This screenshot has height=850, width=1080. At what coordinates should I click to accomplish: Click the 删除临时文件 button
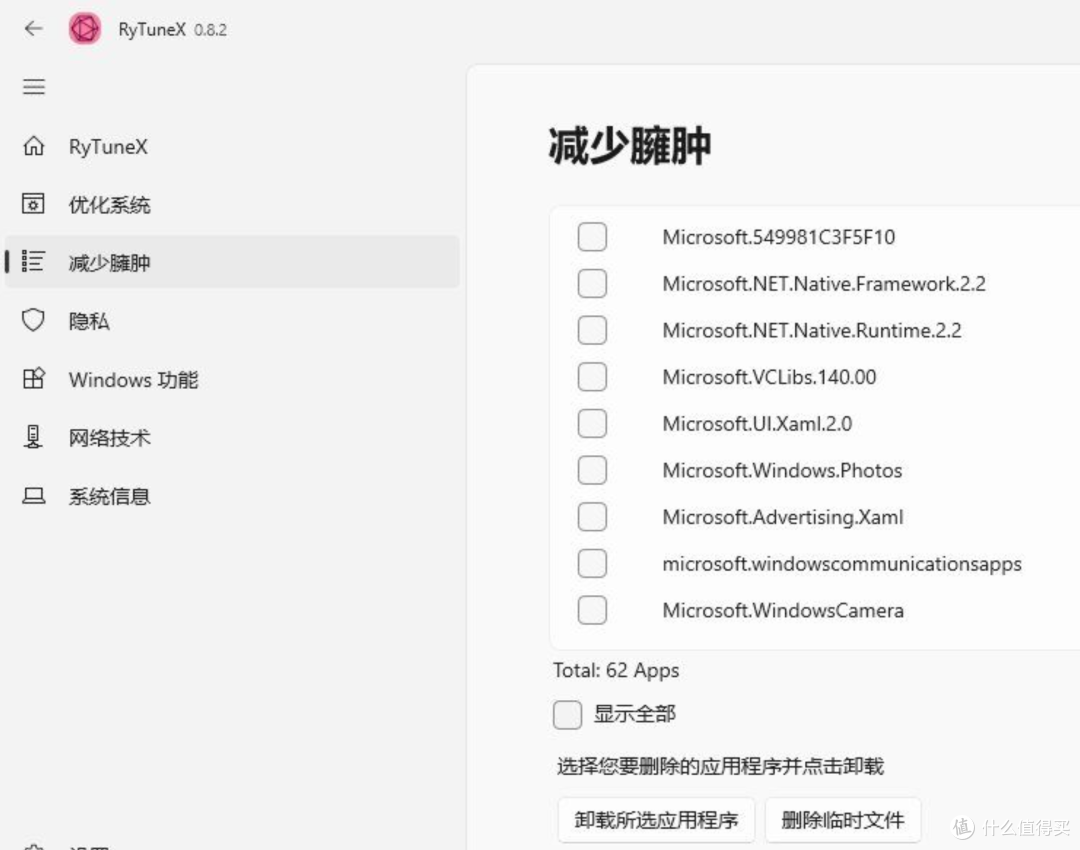[842, 820]
